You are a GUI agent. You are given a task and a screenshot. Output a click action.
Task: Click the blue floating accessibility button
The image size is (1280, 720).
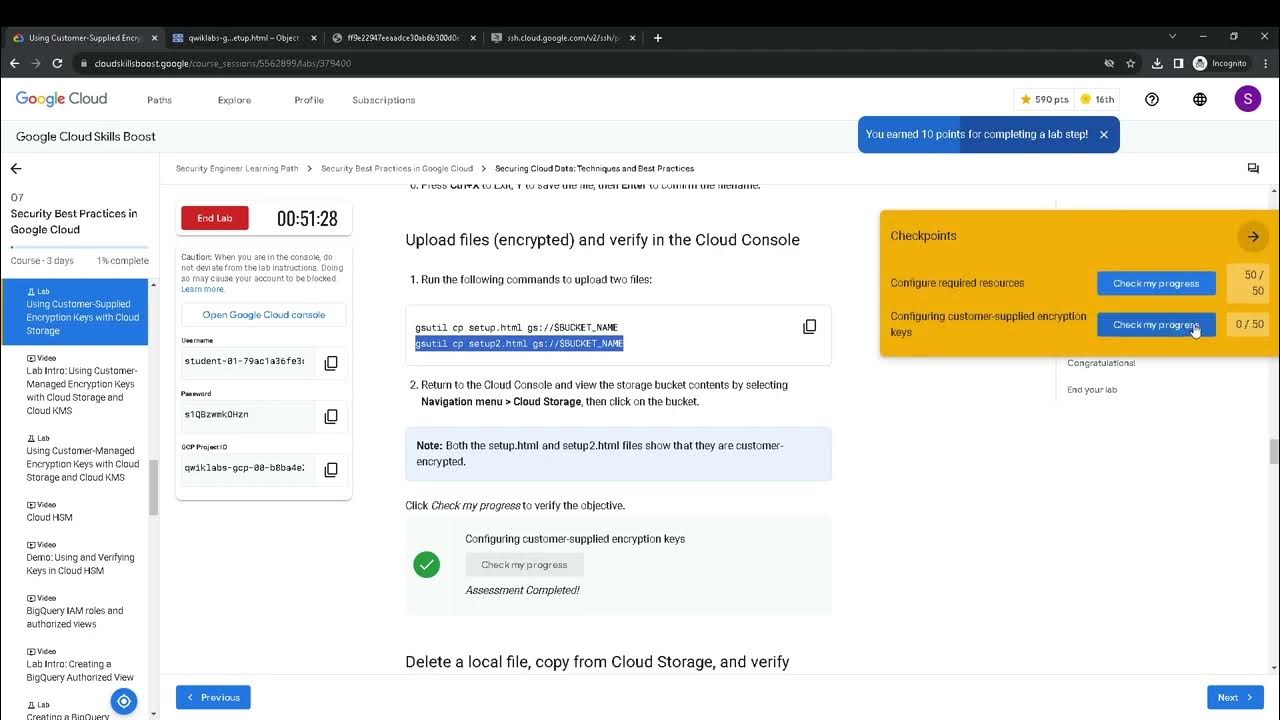(124, 701)
